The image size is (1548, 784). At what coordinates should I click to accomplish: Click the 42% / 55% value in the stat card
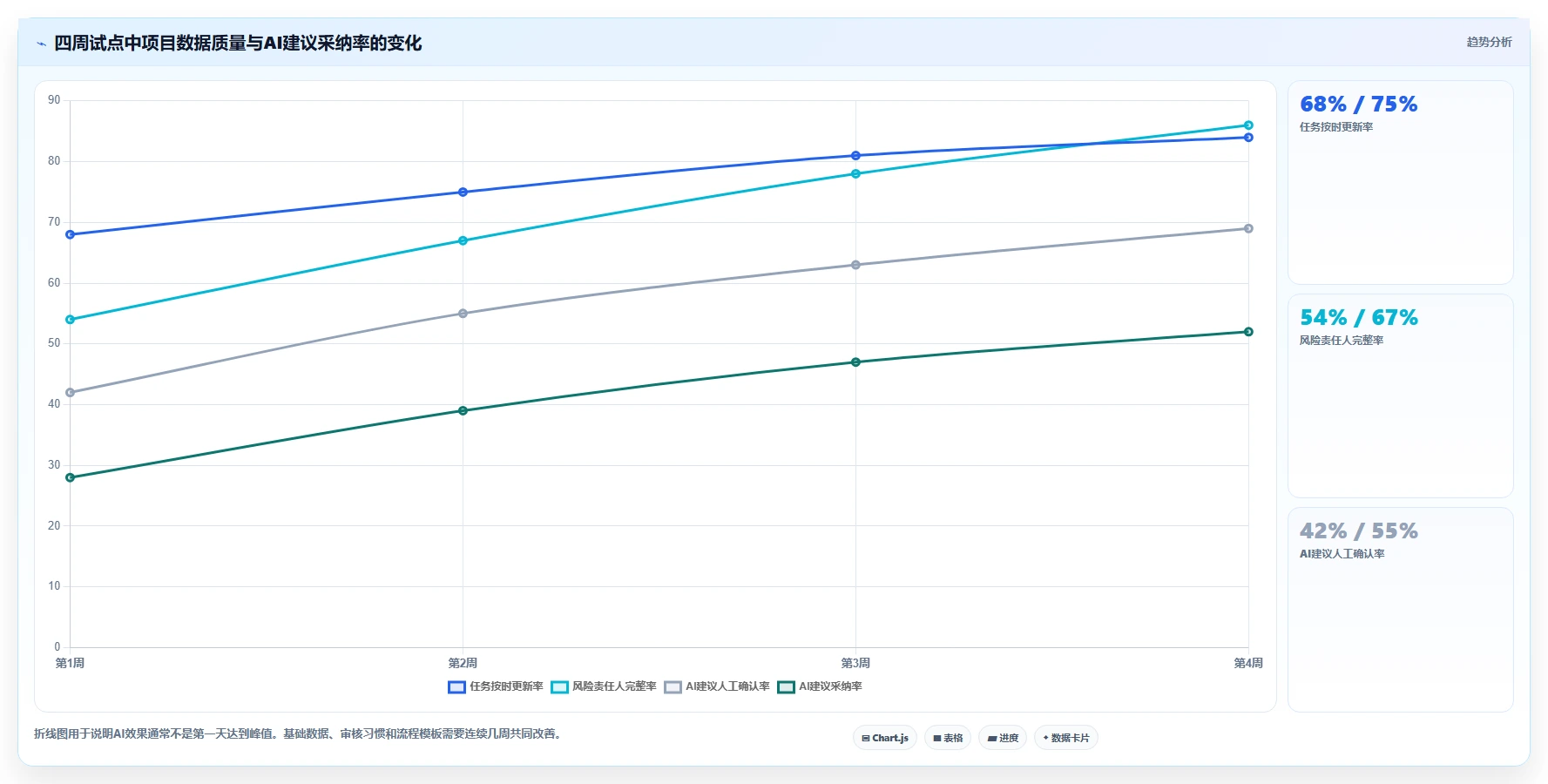(1358, 531)
